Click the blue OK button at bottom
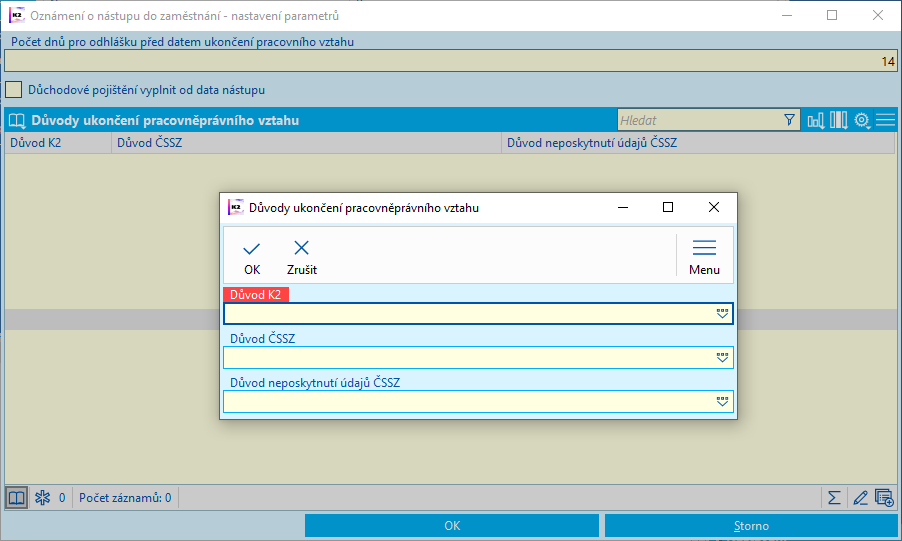The image size is (902, 541). tap(452, 525)
